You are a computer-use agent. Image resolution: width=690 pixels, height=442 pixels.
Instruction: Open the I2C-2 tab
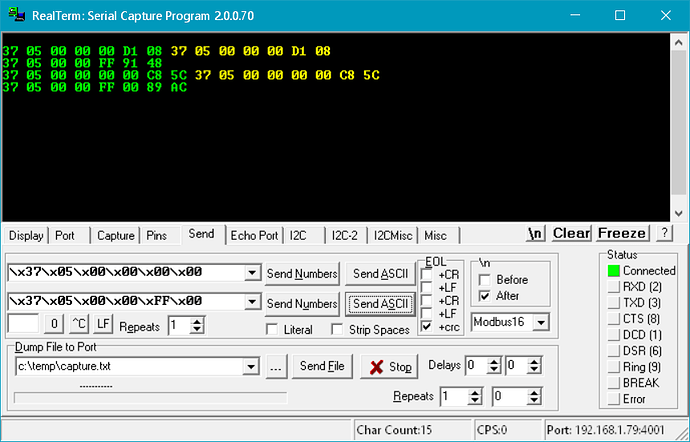(x=345, y=236)
